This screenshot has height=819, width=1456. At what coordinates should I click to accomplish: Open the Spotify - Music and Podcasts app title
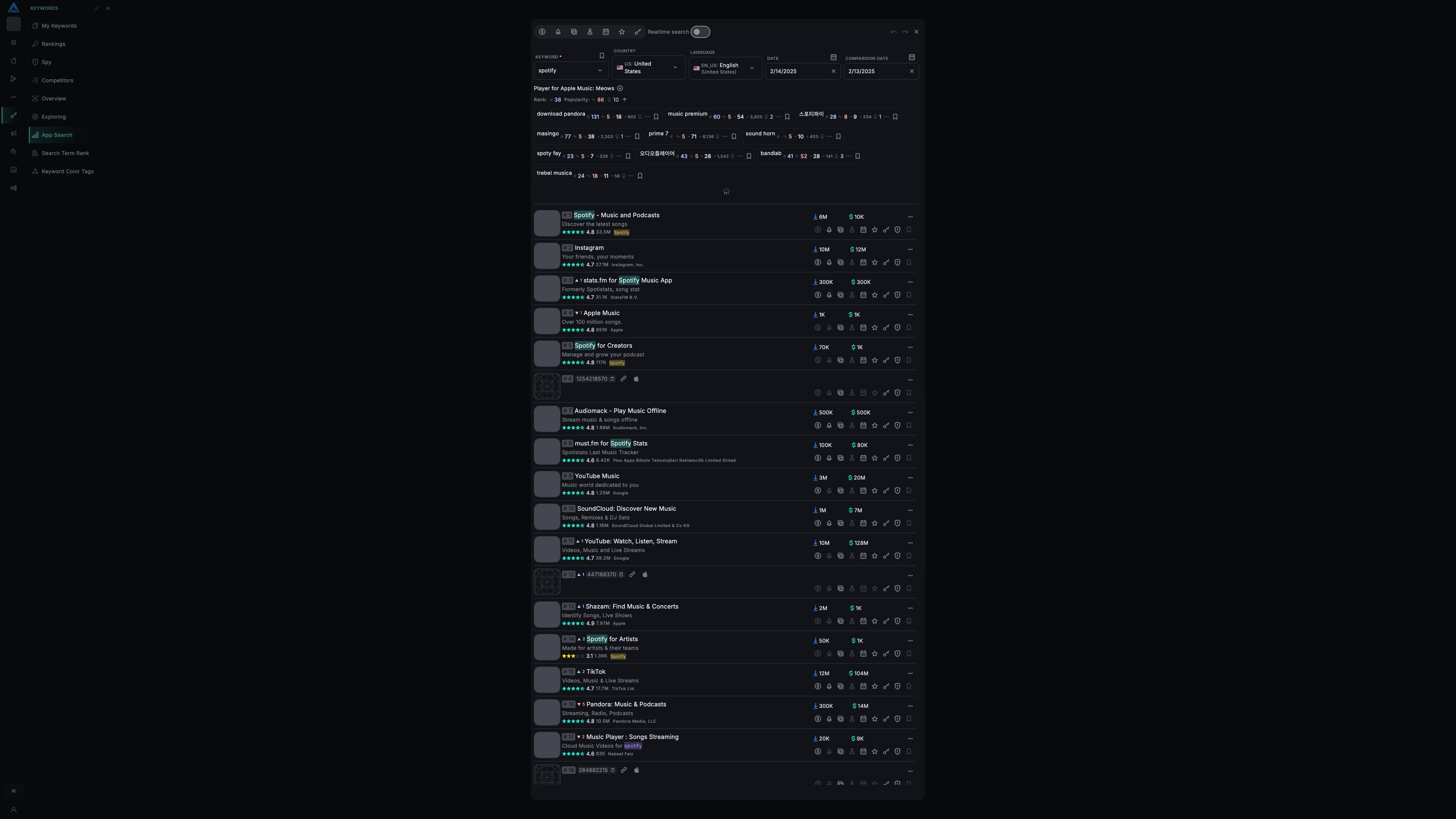click(x=617, y=215)
